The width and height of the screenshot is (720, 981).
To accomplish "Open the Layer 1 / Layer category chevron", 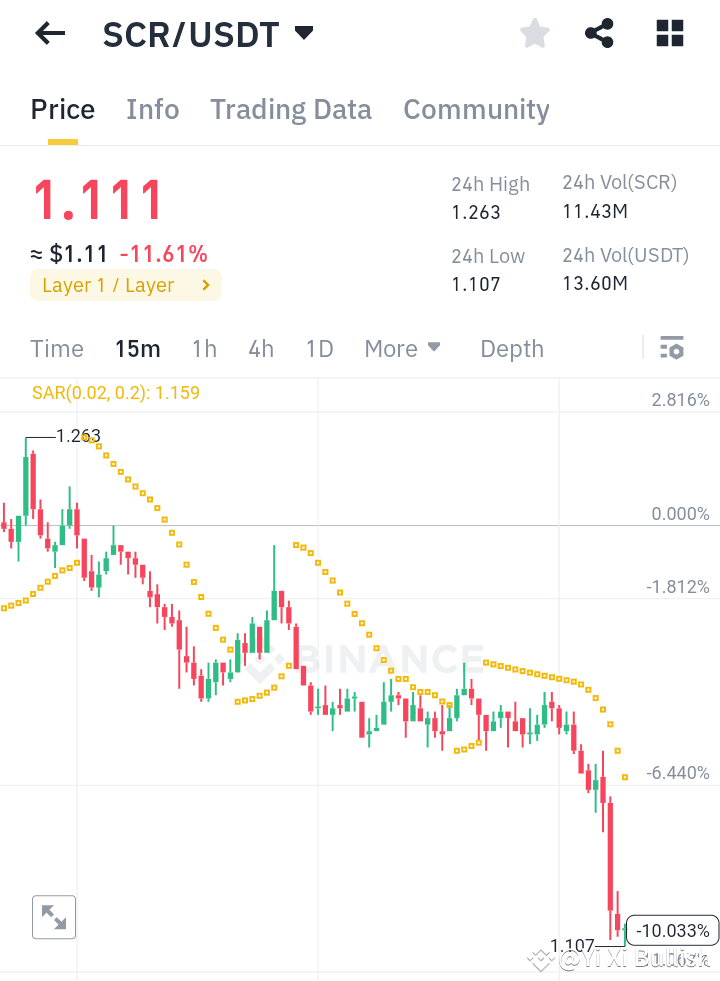I will point(205,286).
